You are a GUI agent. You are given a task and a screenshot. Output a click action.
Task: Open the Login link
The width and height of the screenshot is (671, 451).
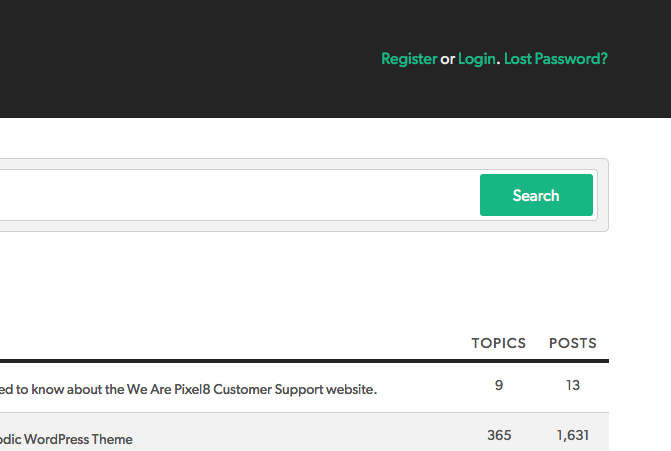point(476,59)
